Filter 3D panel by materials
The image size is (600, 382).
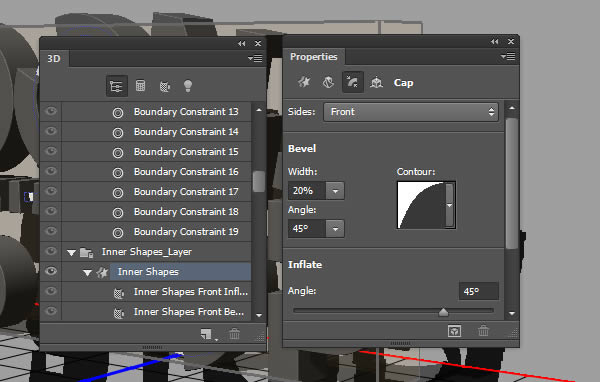click(x=165, y=86)
